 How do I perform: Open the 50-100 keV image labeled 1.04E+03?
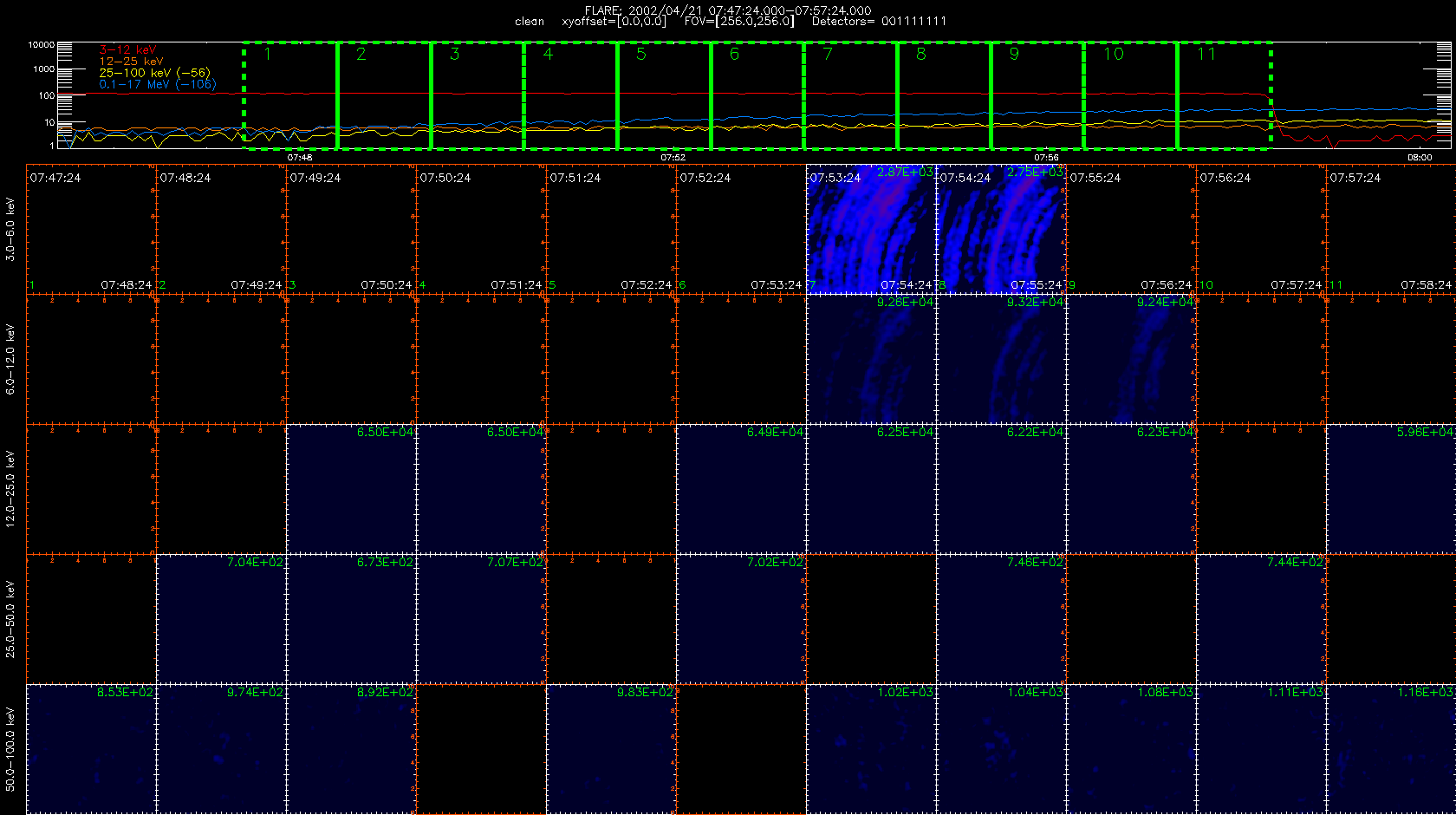click(1001, 749)
